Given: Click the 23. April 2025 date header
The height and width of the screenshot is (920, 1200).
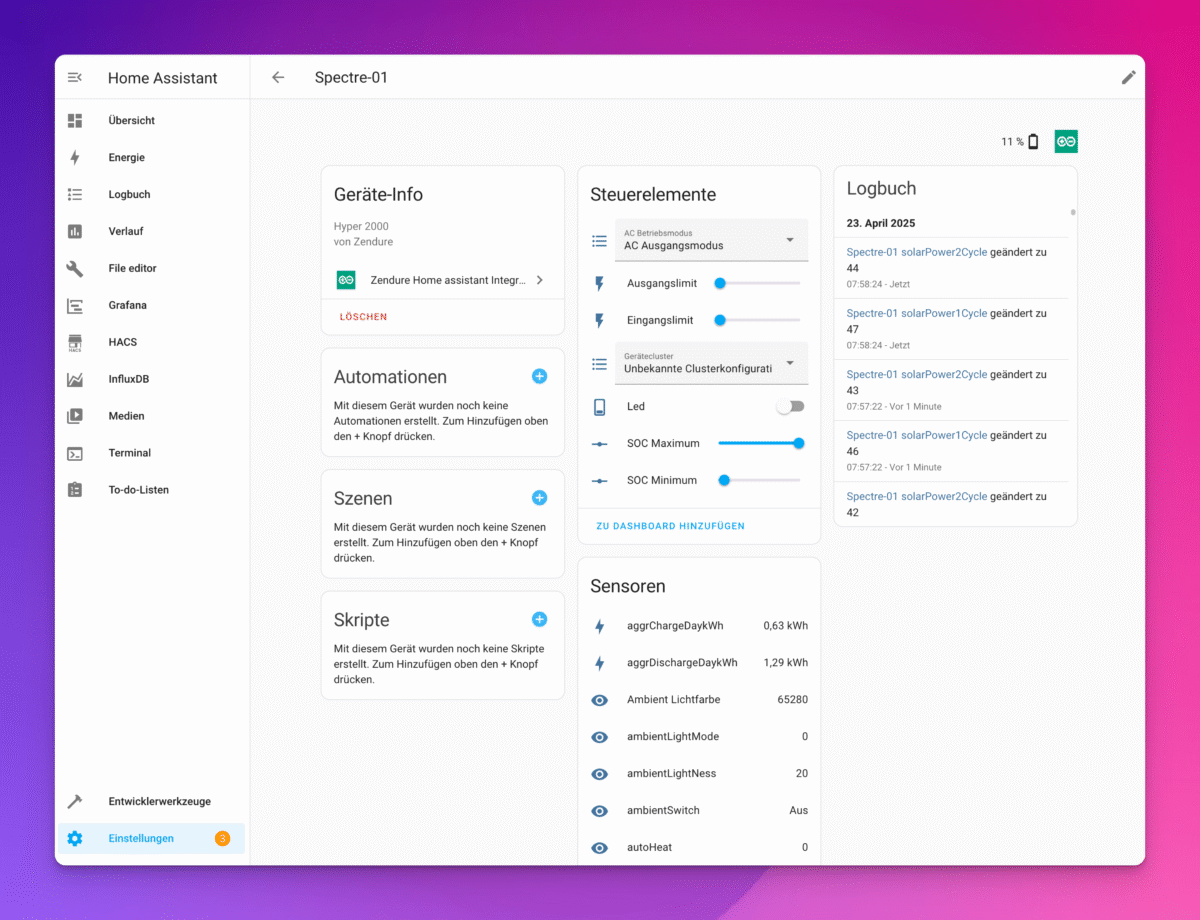Looking at the screenshot, I should (x=881, y=224).
